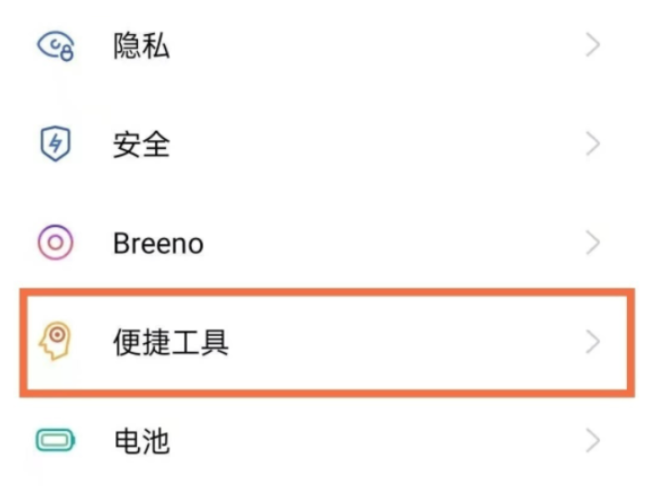Tap the chevron in 便捷工具 row
Viewport: 649px width, 490px height.
click(593, 343)
